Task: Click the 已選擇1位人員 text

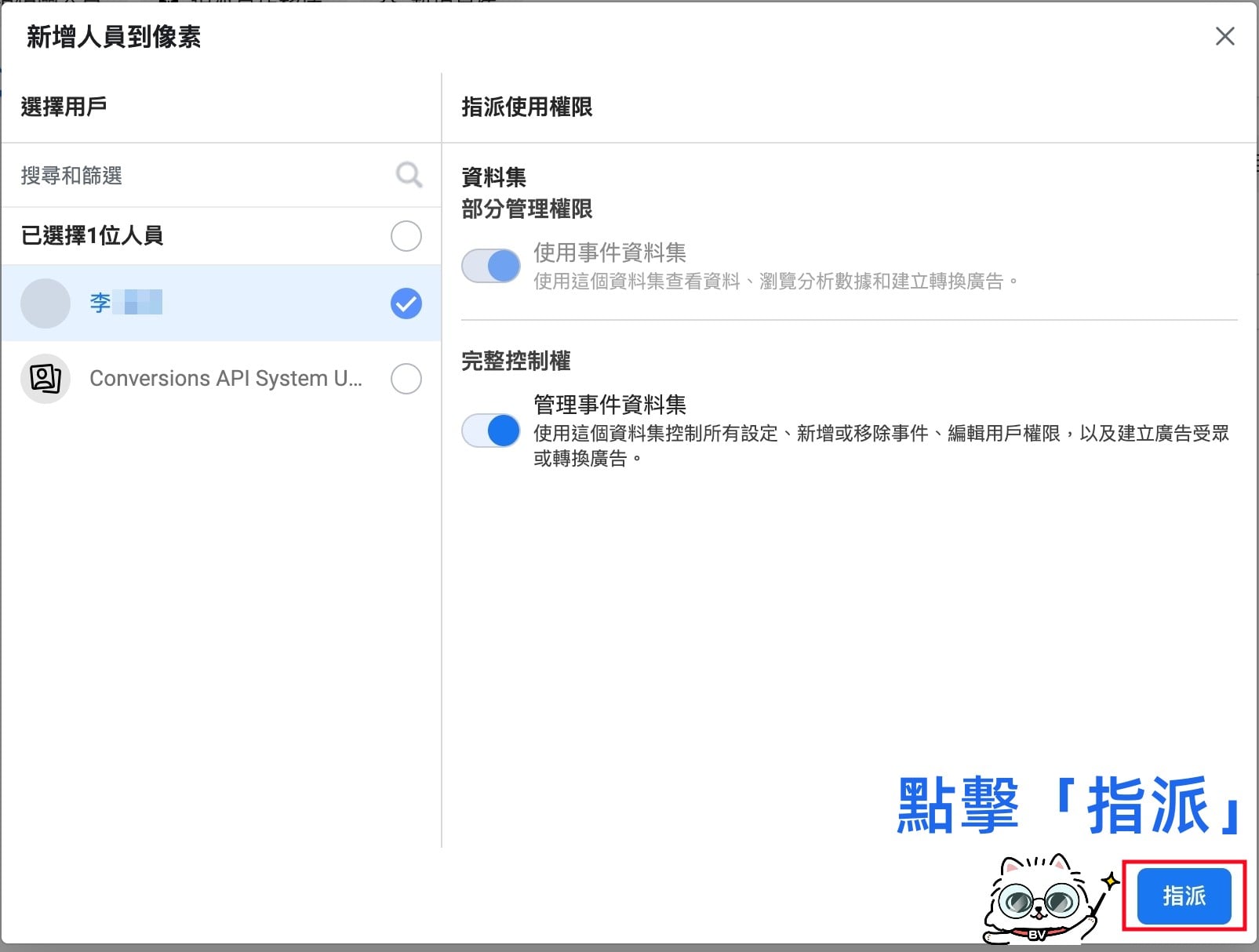Action: [x=92, y=235]
